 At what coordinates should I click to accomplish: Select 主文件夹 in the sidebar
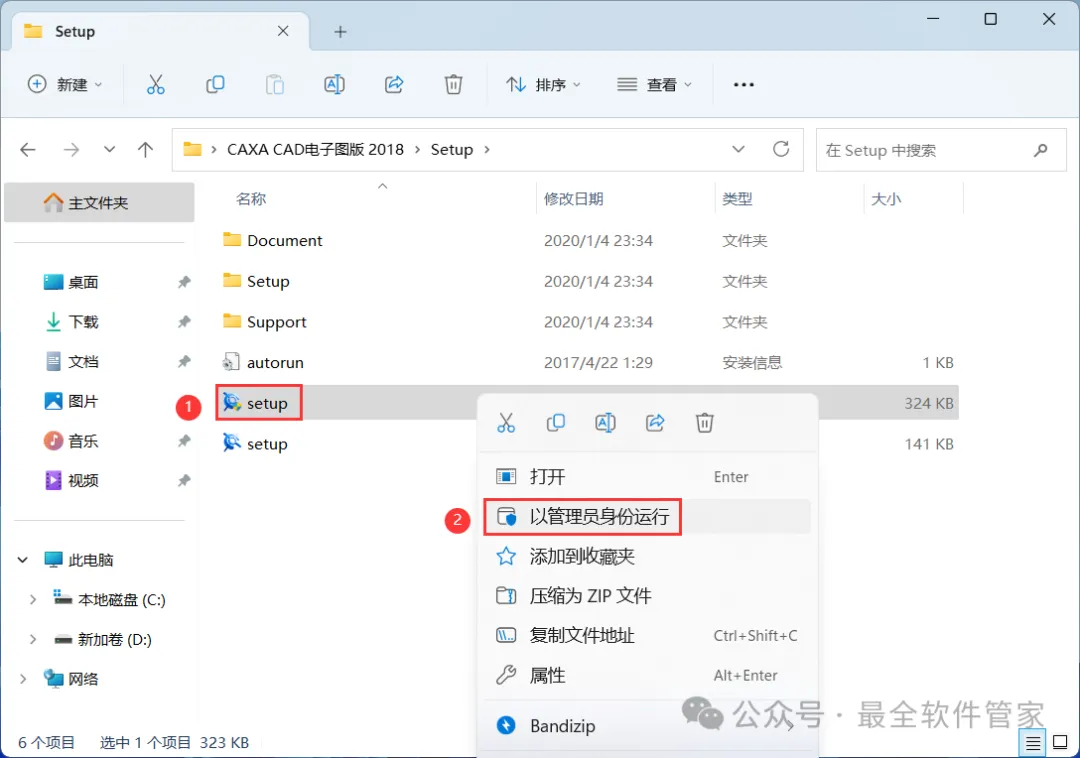[x=99, y=202]
